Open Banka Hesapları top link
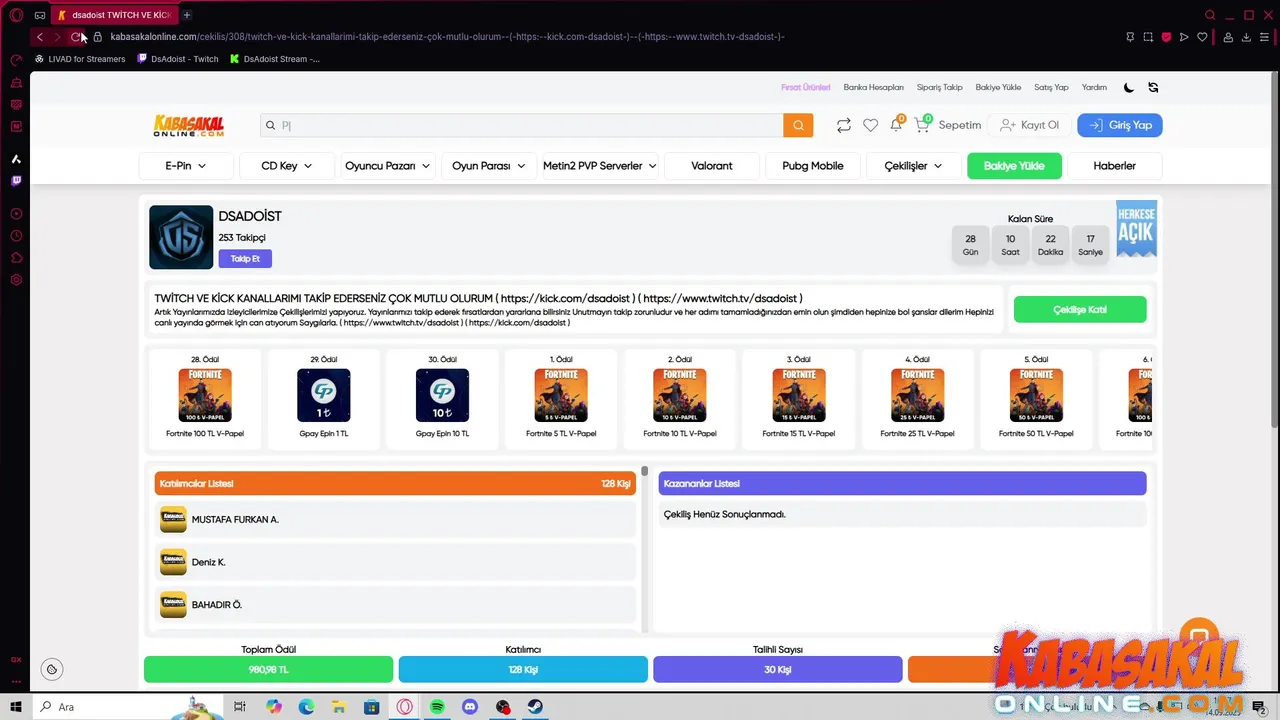 (874, 87)
